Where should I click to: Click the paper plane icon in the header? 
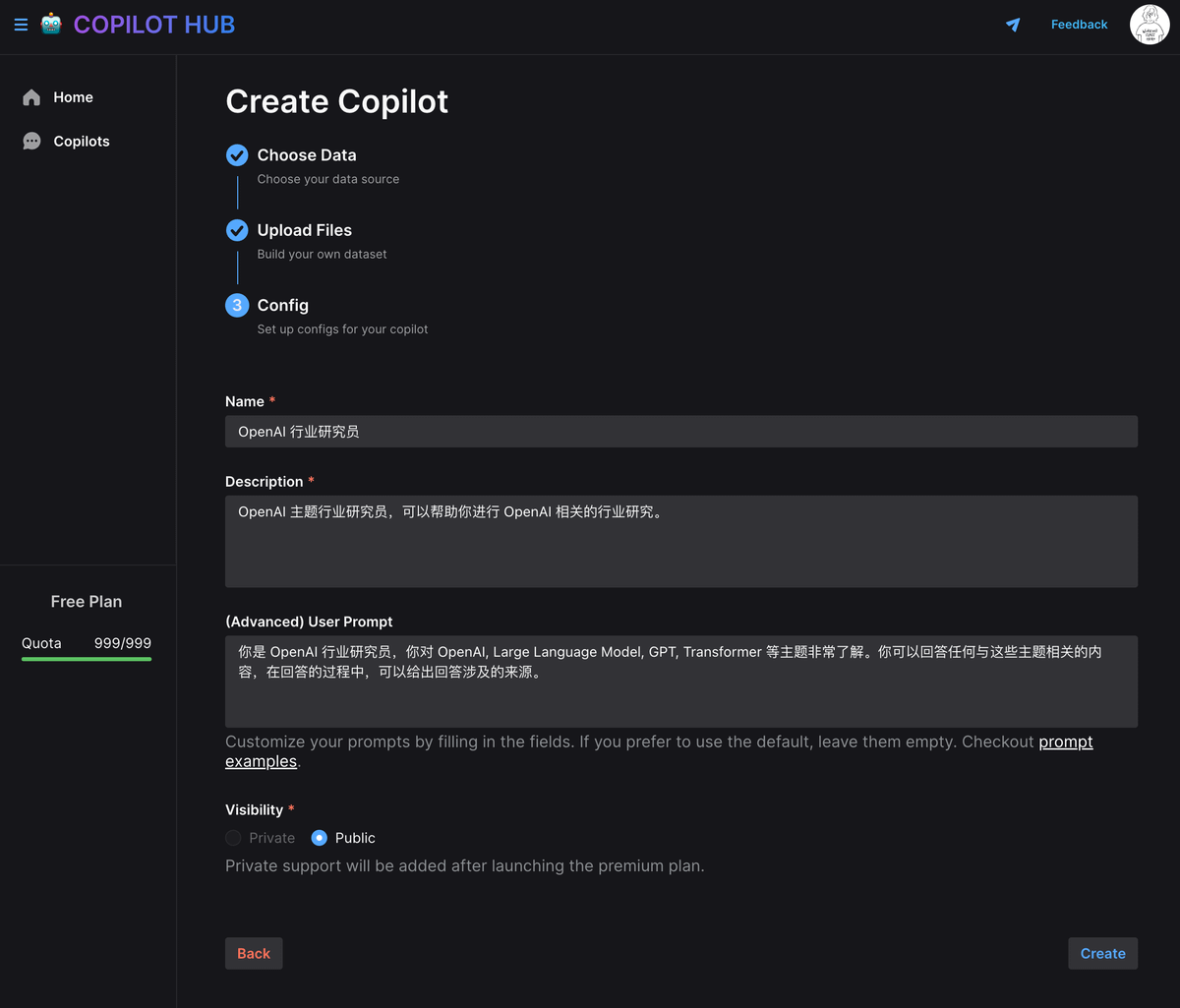1013,25
